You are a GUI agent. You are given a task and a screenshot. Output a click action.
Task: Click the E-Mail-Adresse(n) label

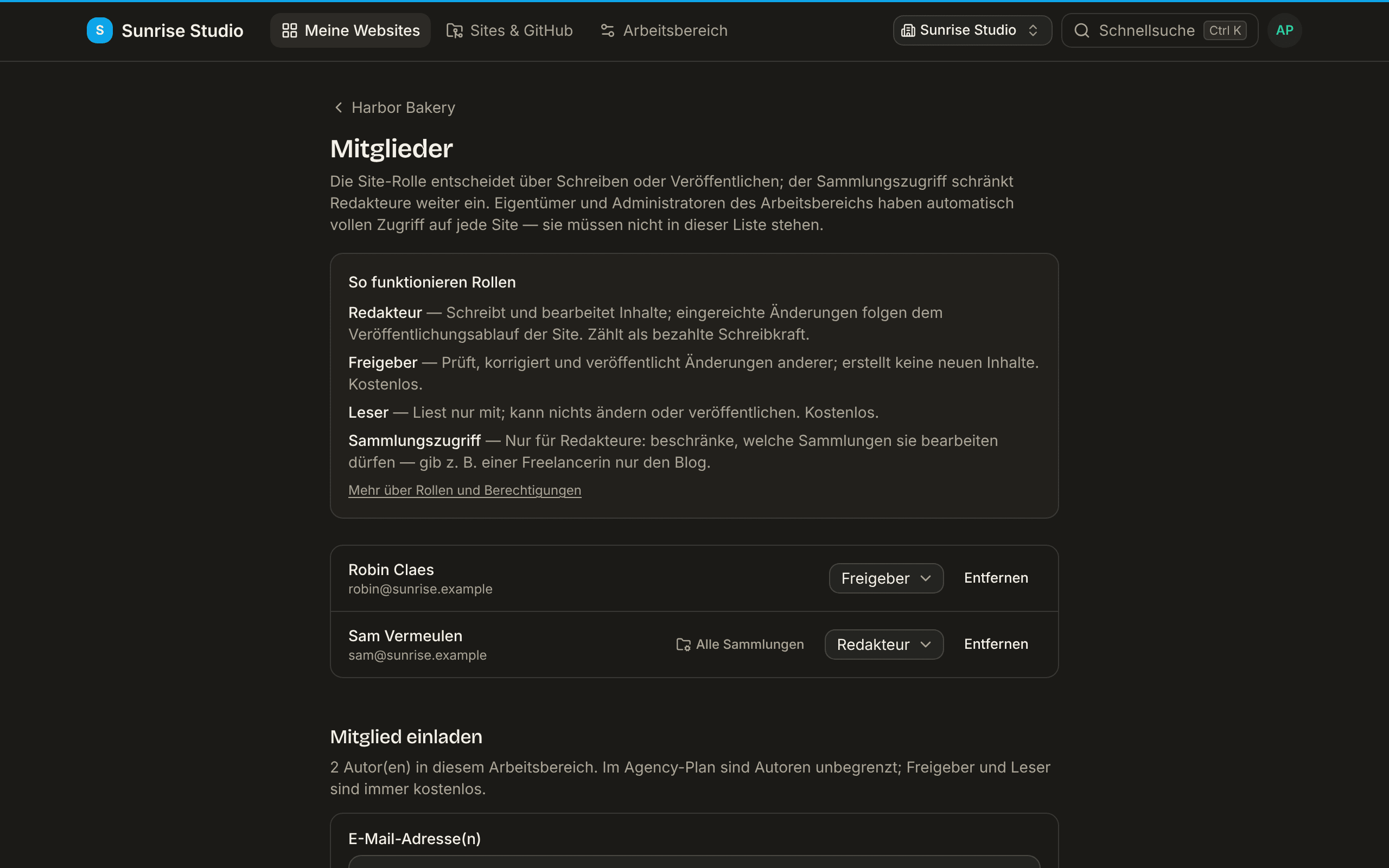click(x=415, y=839)
